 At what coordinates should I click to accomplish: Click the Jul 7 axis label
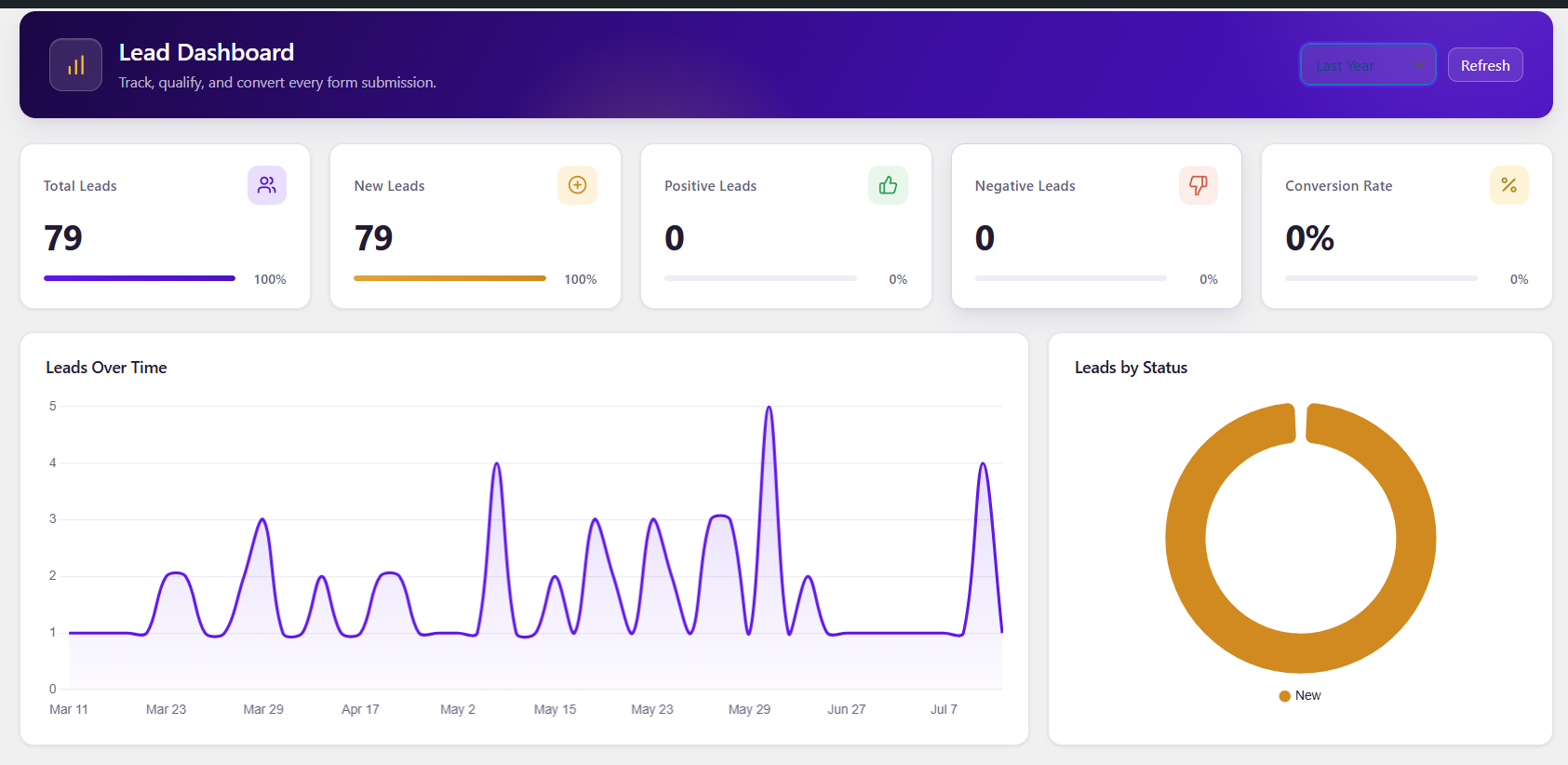pyautogui.click(x=944, y=709)
